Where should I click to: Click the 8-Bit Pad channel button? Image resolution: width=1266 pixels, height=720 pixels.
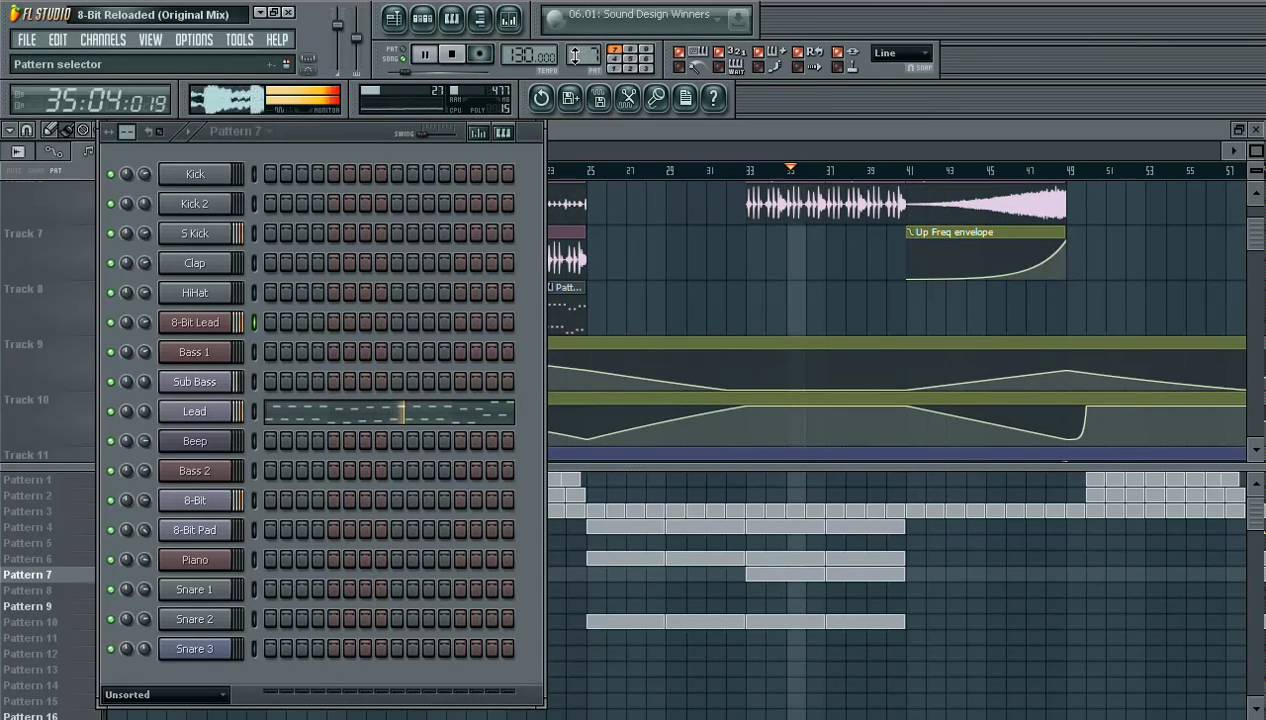(195, 530)
